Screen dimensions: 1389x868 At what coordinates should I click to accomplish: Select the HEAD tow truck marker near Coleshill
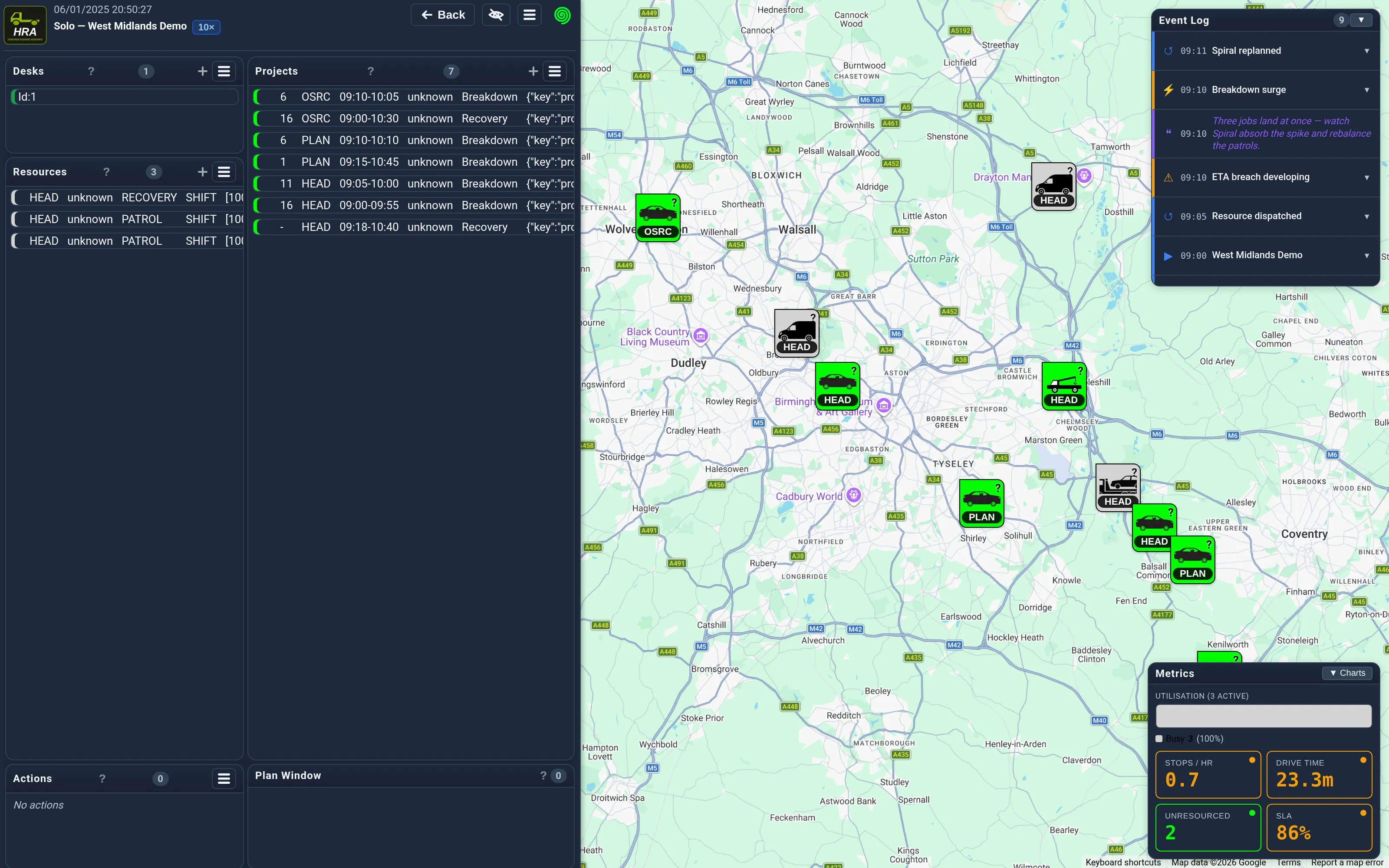click(x=1064, y=386)
